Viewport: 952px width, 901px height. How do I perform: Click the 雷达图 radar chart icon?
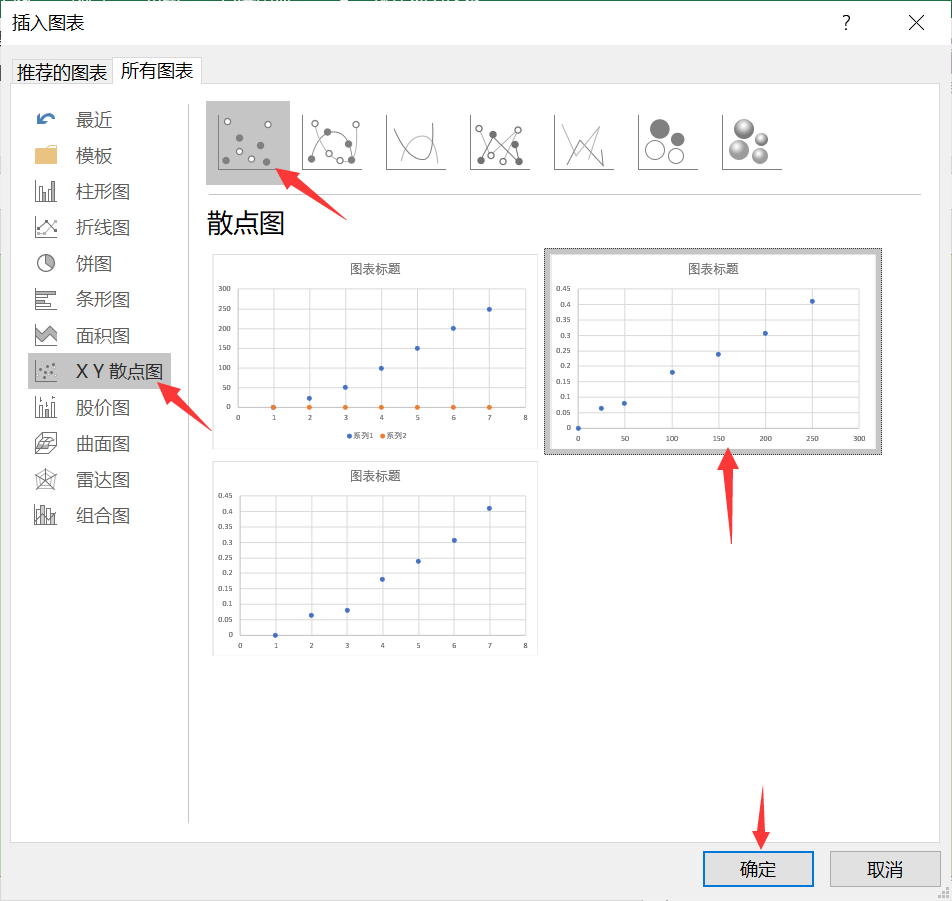tap(46, 480)
